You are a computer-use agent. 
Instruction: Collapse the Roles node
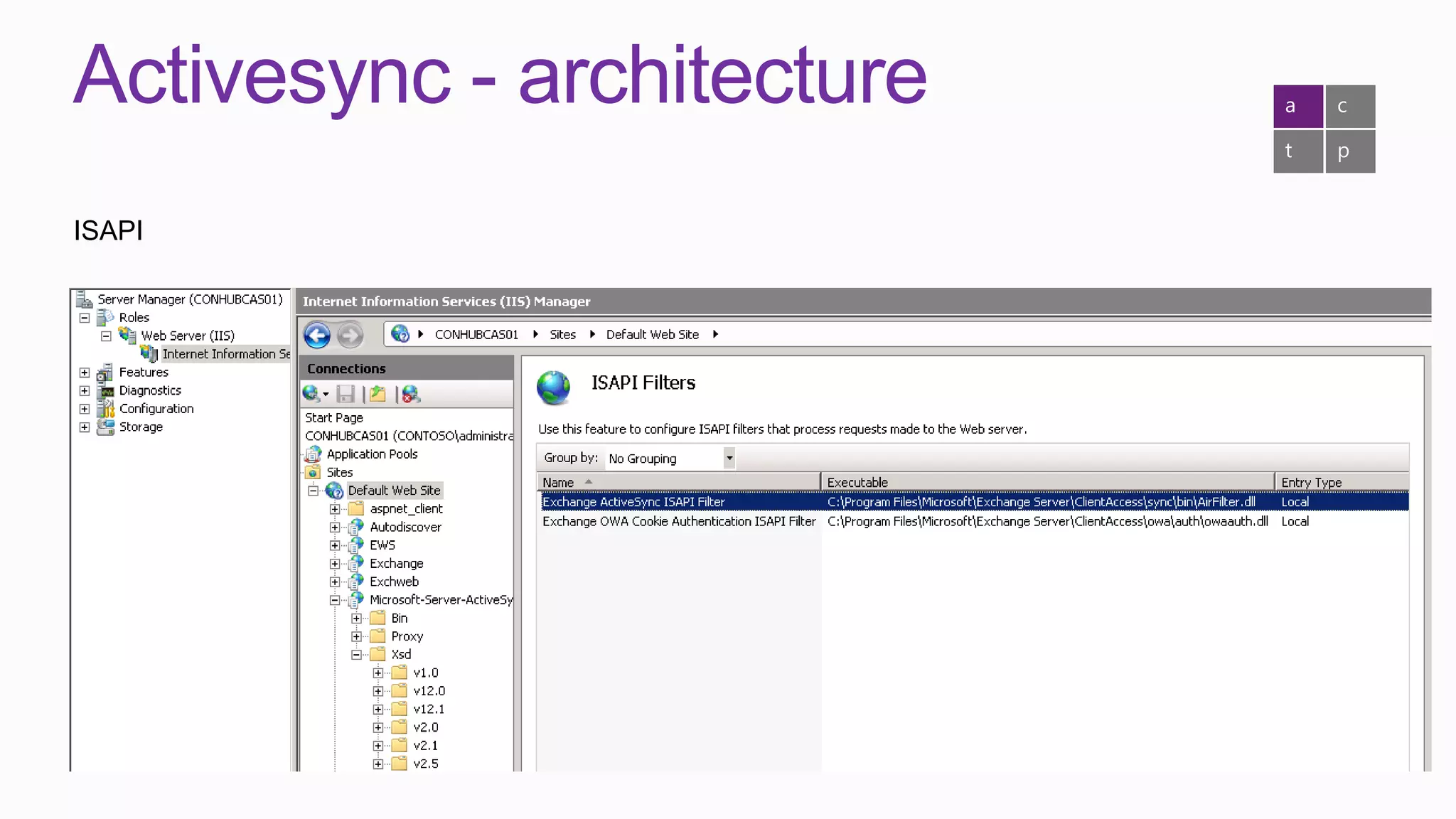pos(84,318)
